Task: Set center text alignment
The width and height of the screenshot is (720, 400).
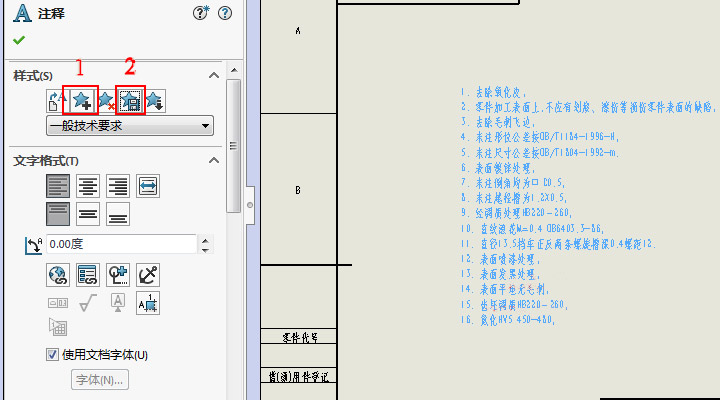Action: [x=88, y=186]
